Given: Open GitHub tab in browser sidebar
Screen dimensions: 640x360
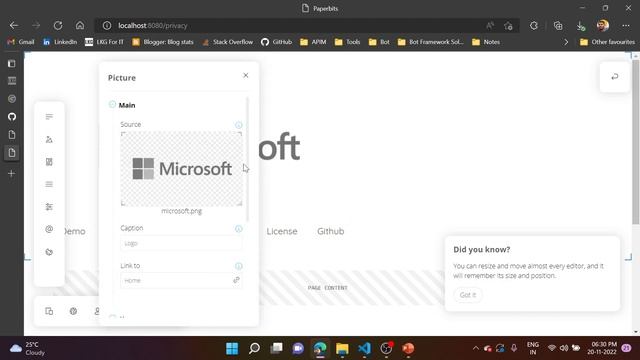Looking at the screenshot, I should click(x=12, y=117).
